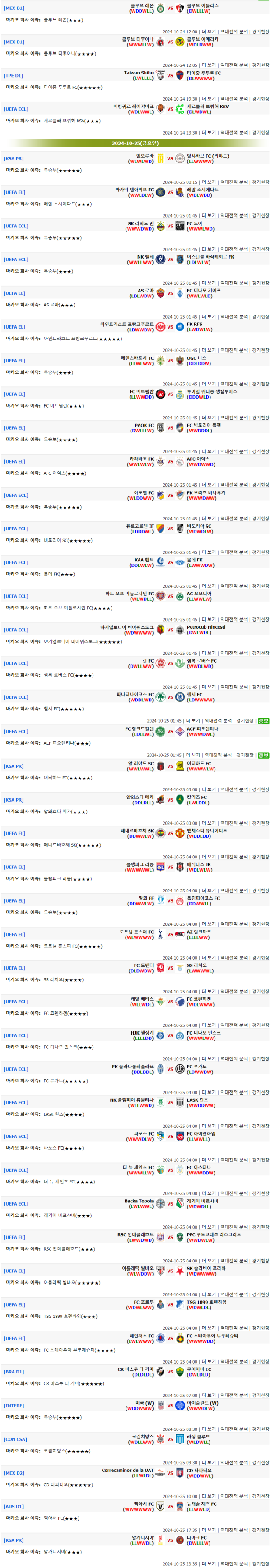Select the [CON CSA] competition tag
The width and height of the screenshot is (271, 1568).
[16, 1439]
